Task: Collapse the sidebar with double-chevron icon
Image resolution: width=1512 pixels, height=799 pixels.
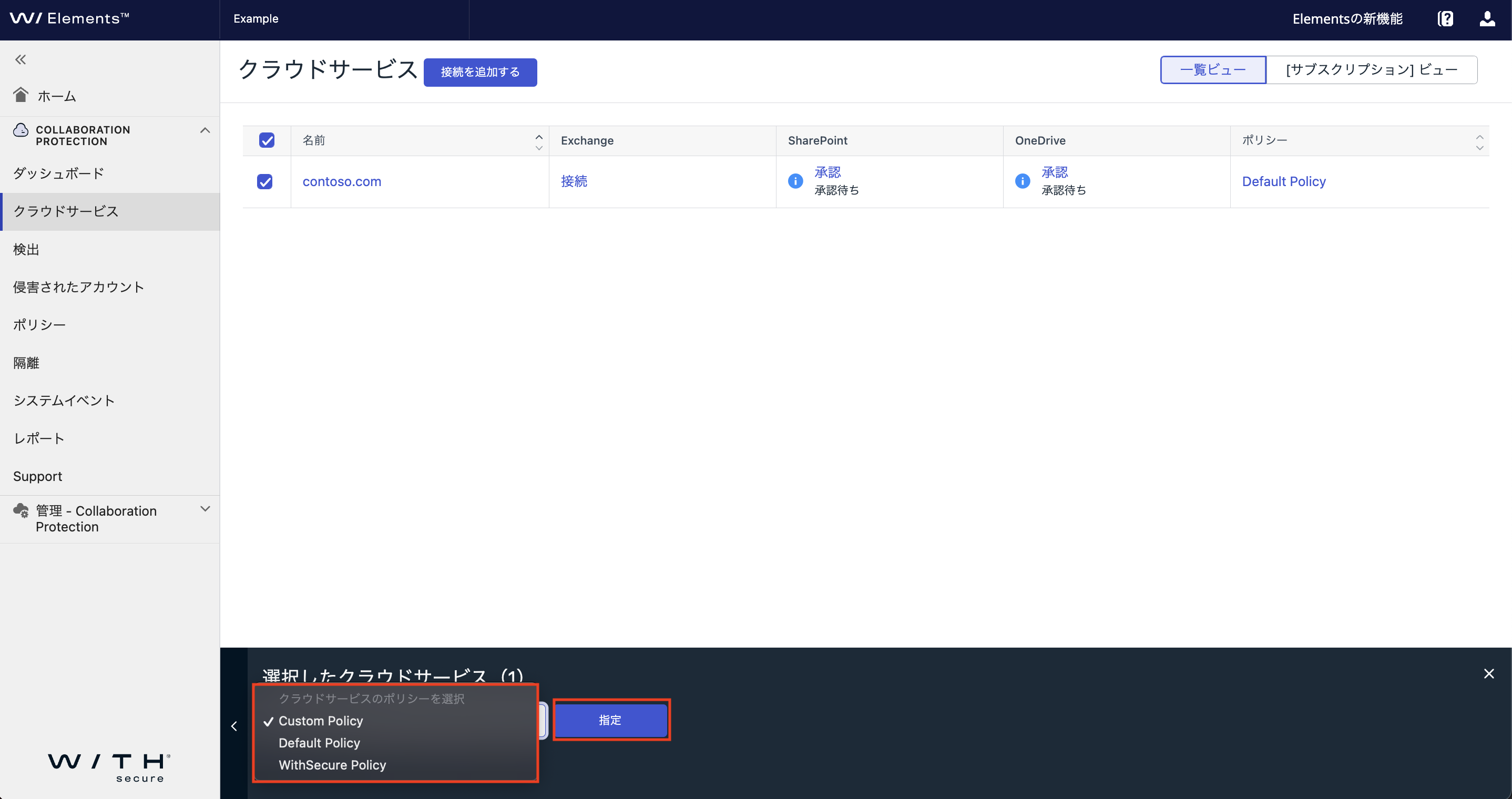Action: (21, 59)
